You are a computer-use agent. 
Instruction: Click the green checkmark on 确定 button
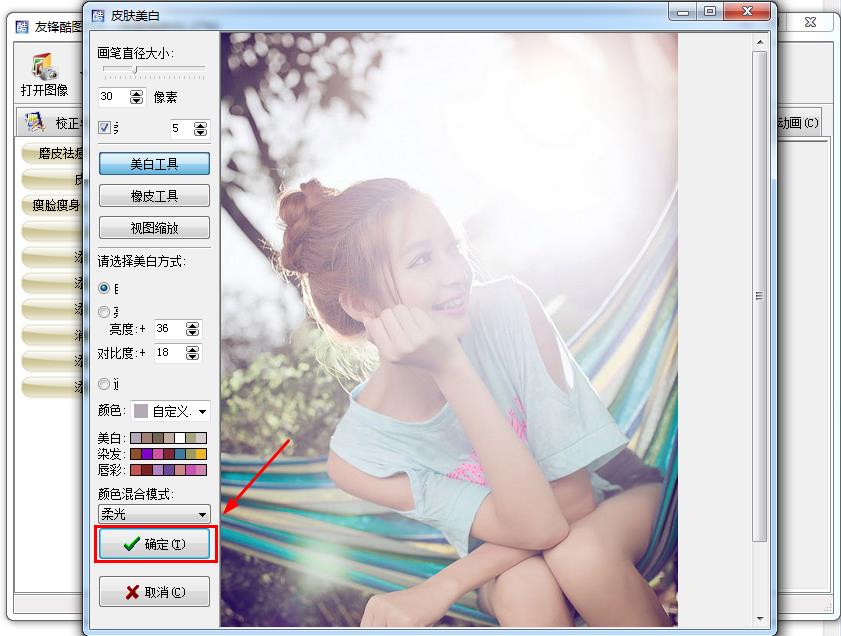point(130,544)
